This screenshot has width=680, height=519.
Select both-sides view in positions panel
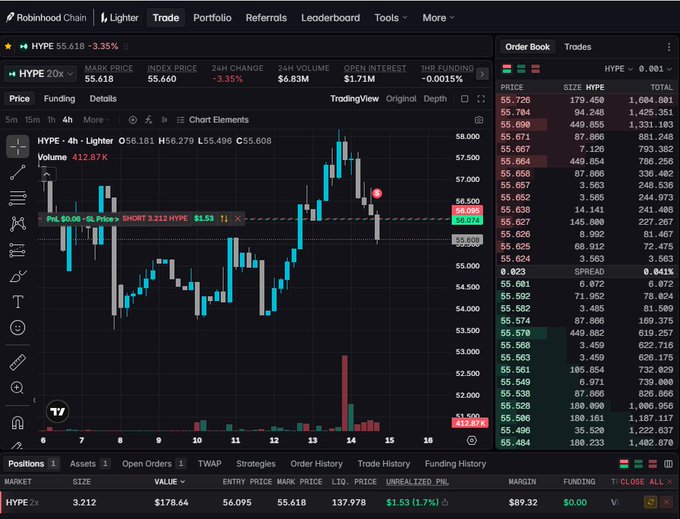(624, 464)
